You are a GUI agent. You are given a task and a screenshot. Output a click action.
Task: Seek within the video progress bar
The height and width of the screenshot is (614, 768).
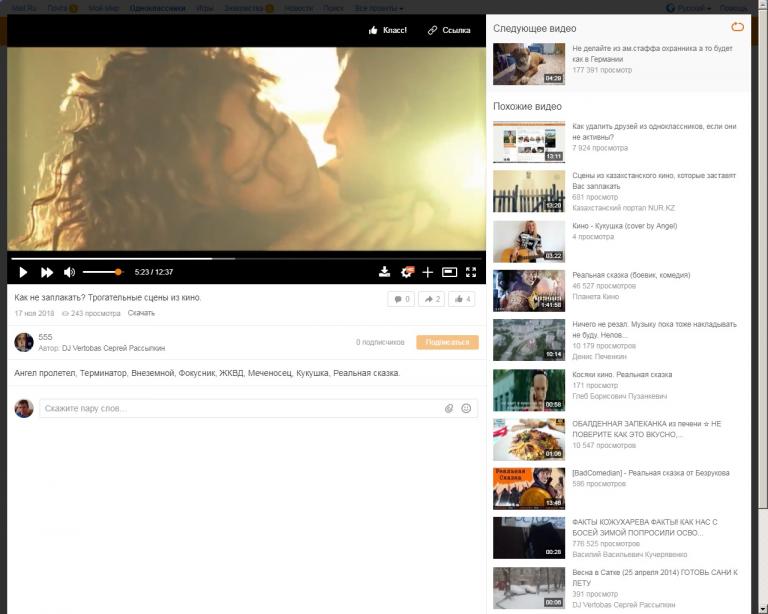[x=246, y=258]
